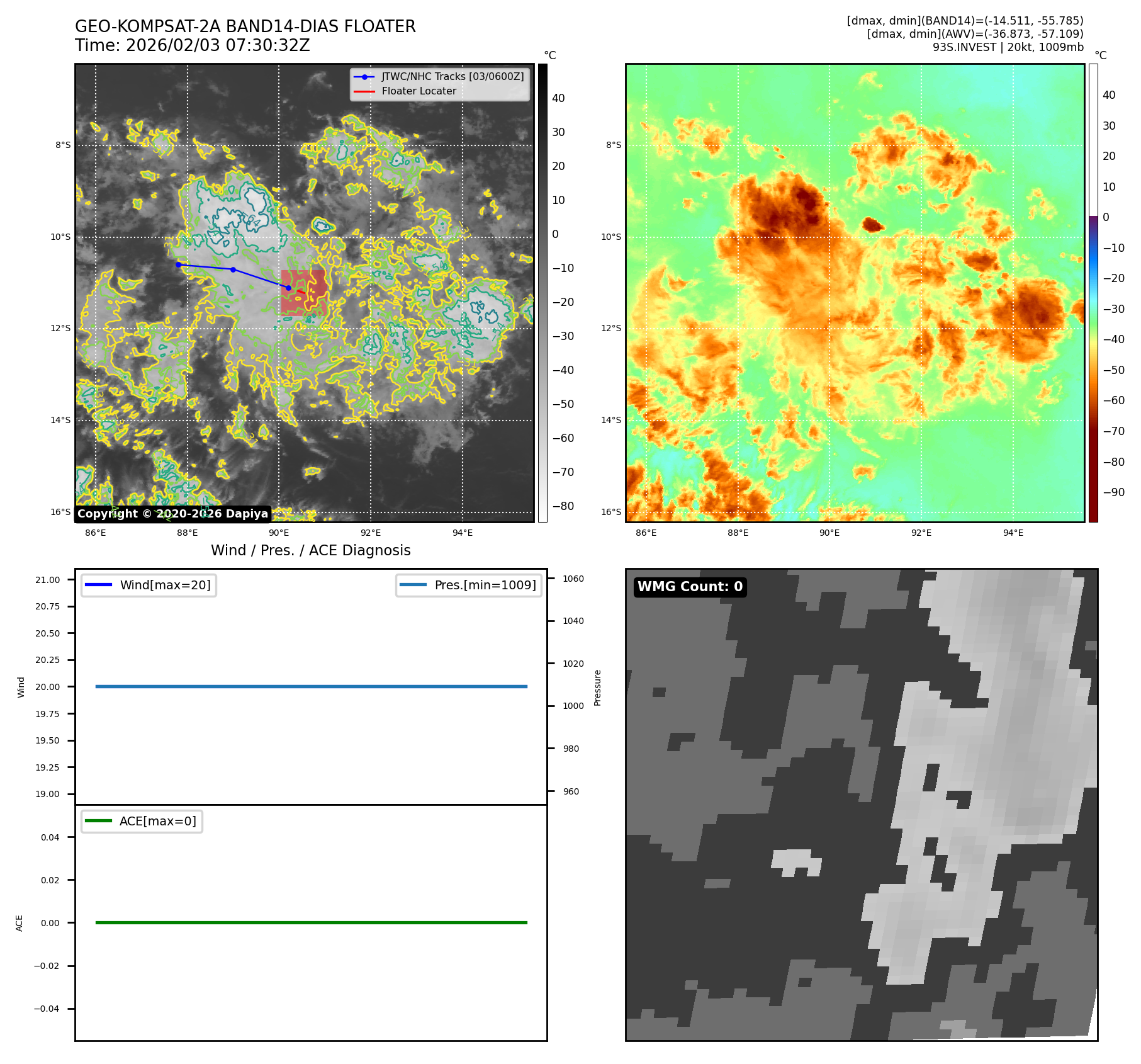Click the rainbow temperature colorbar on right
Screen dimensions: 1141x1064
point(1093,293)
